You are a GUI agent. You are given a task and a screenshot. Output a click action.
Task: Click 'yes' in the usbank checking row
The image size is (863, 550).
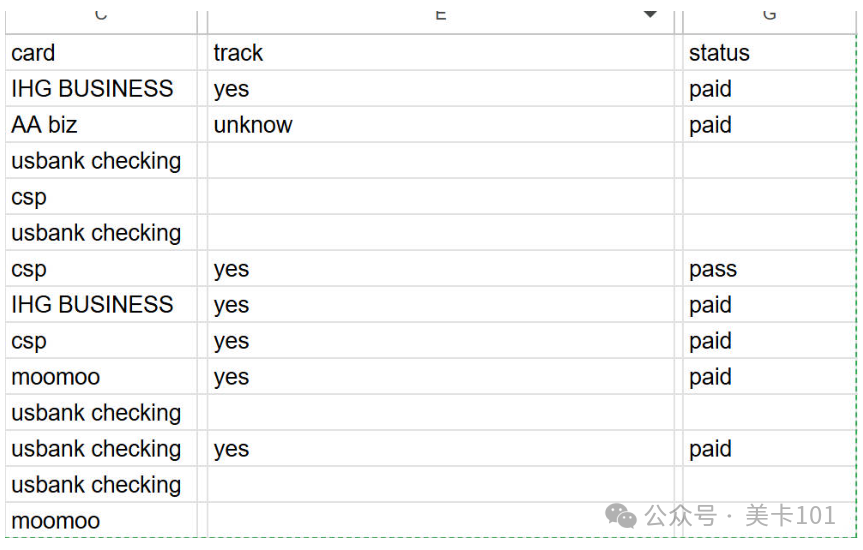tap(440, 449)
